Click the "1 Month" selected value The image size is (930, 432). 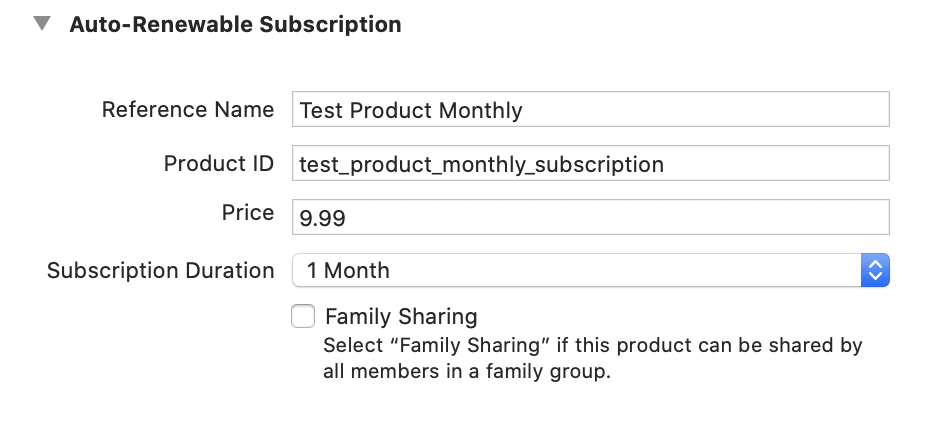(x=348, y=271)
